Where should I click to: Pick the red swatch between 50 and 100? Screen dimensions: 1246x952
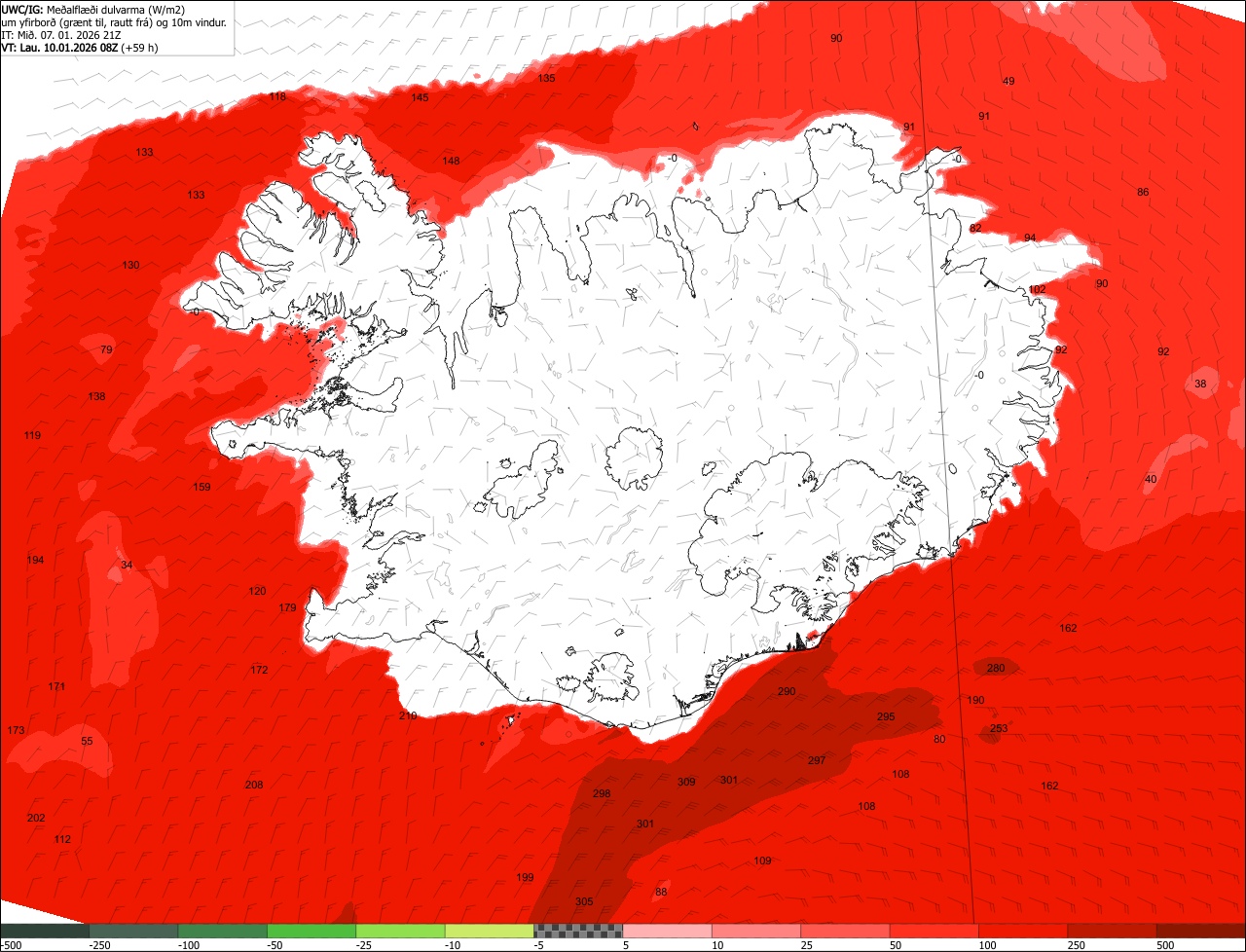tap(934, 931)
